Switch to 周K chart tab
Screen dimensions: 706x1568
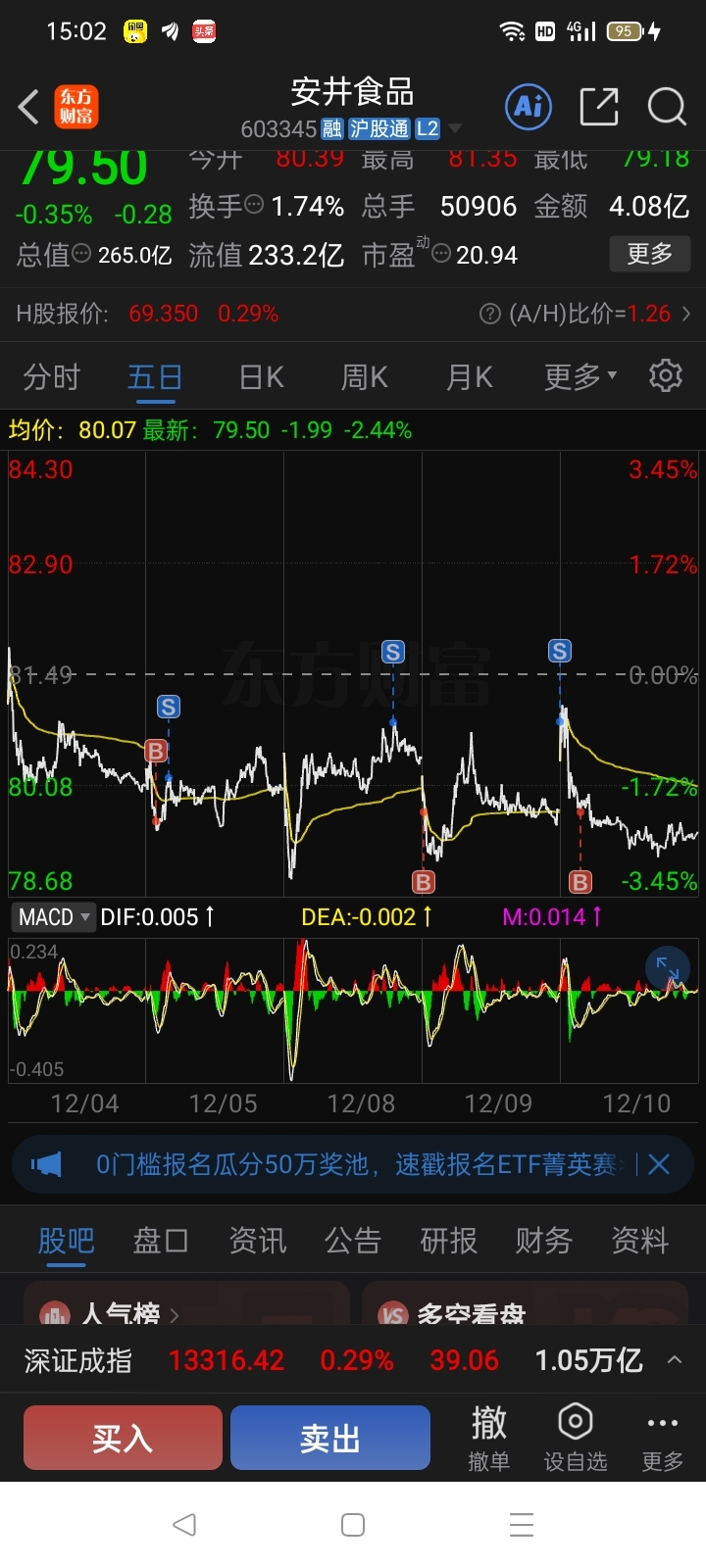click(x=365, y=376)
